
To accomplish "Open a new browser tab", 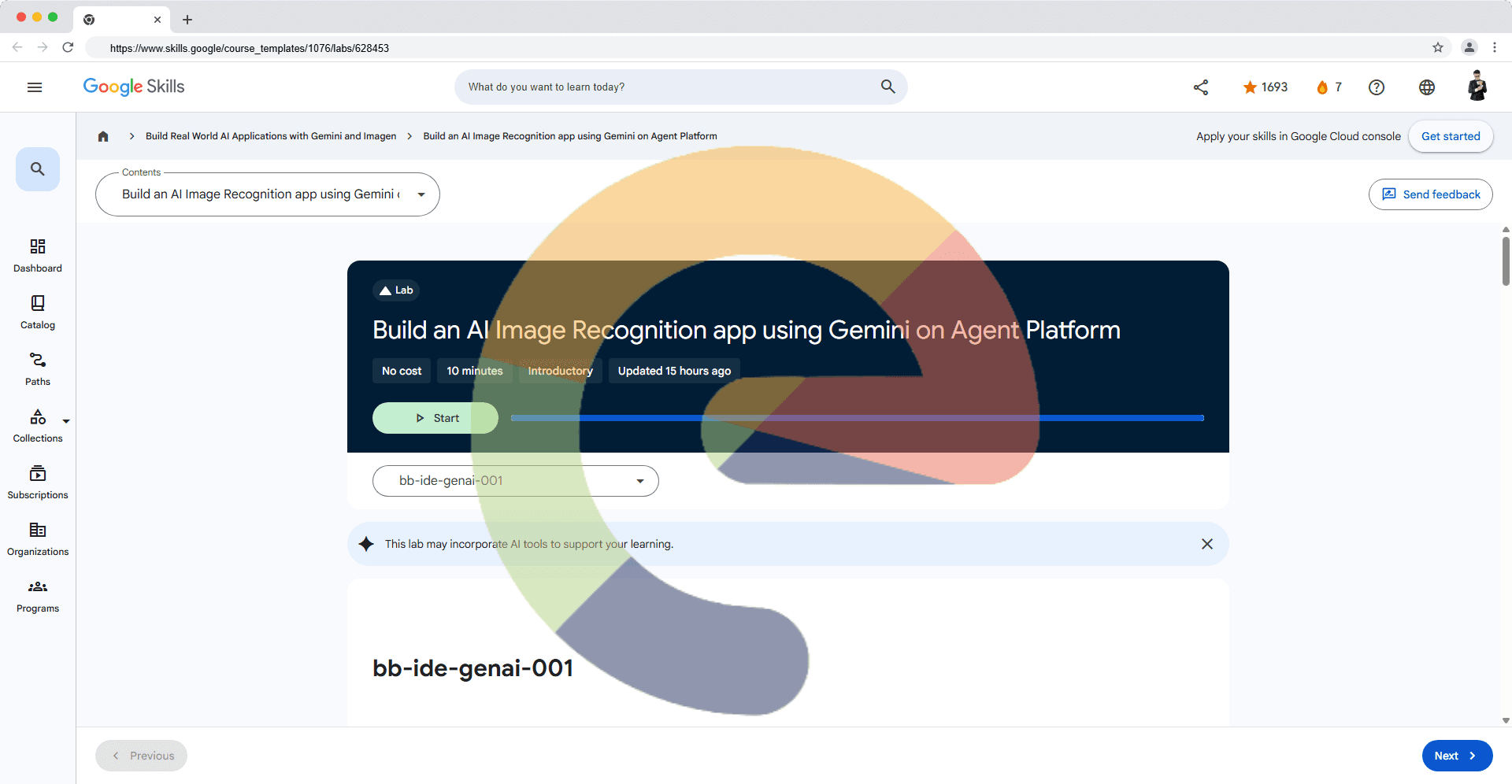I will click(x=187, y=20).
